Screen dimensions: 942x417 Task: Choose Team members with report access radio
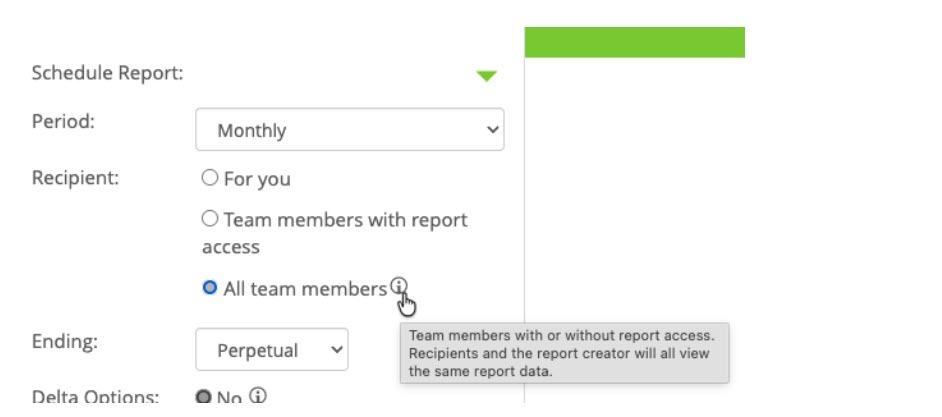pyautogui.click(x=209, y=218)
